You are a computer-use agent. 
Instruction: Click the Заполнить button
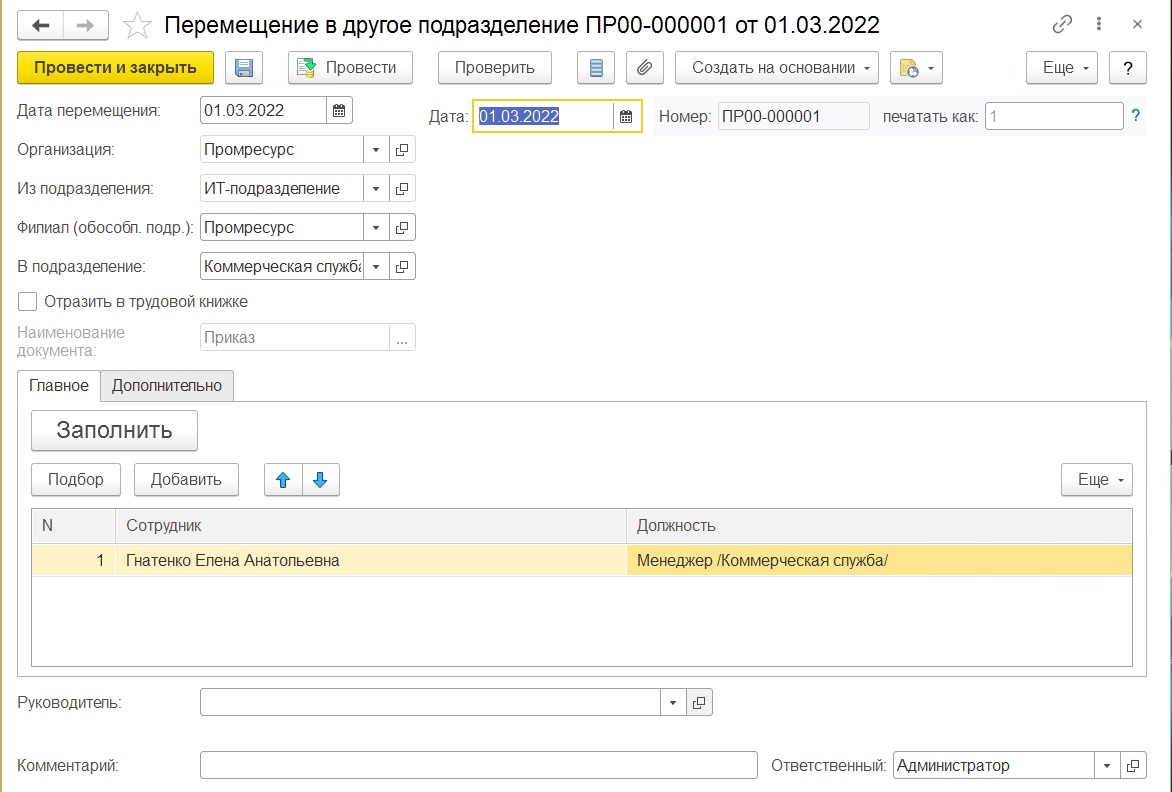coord(114,430)
